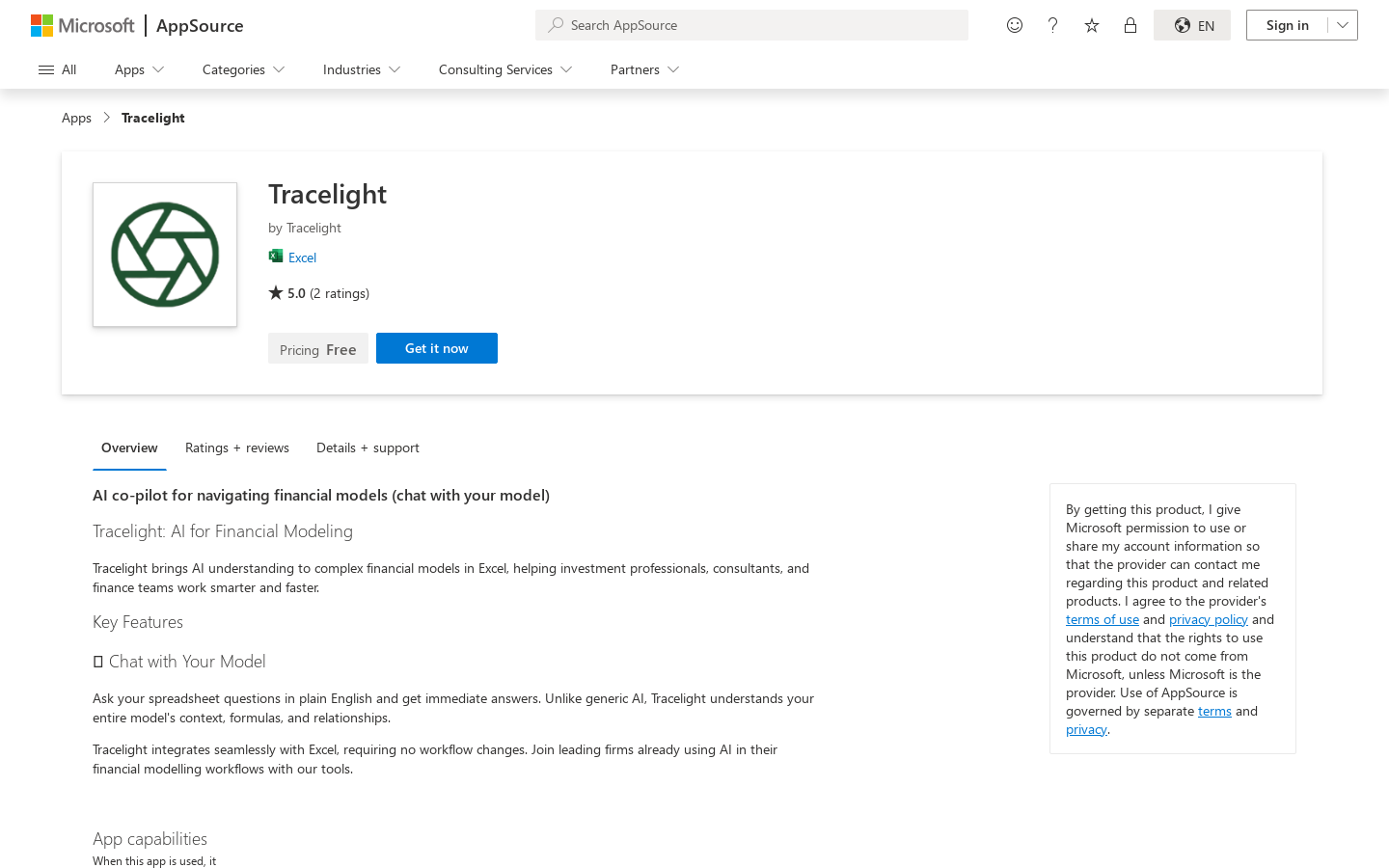Screen dimensions: 1389x868
Task: Click the Sign in button
Action: [1287, 25]
